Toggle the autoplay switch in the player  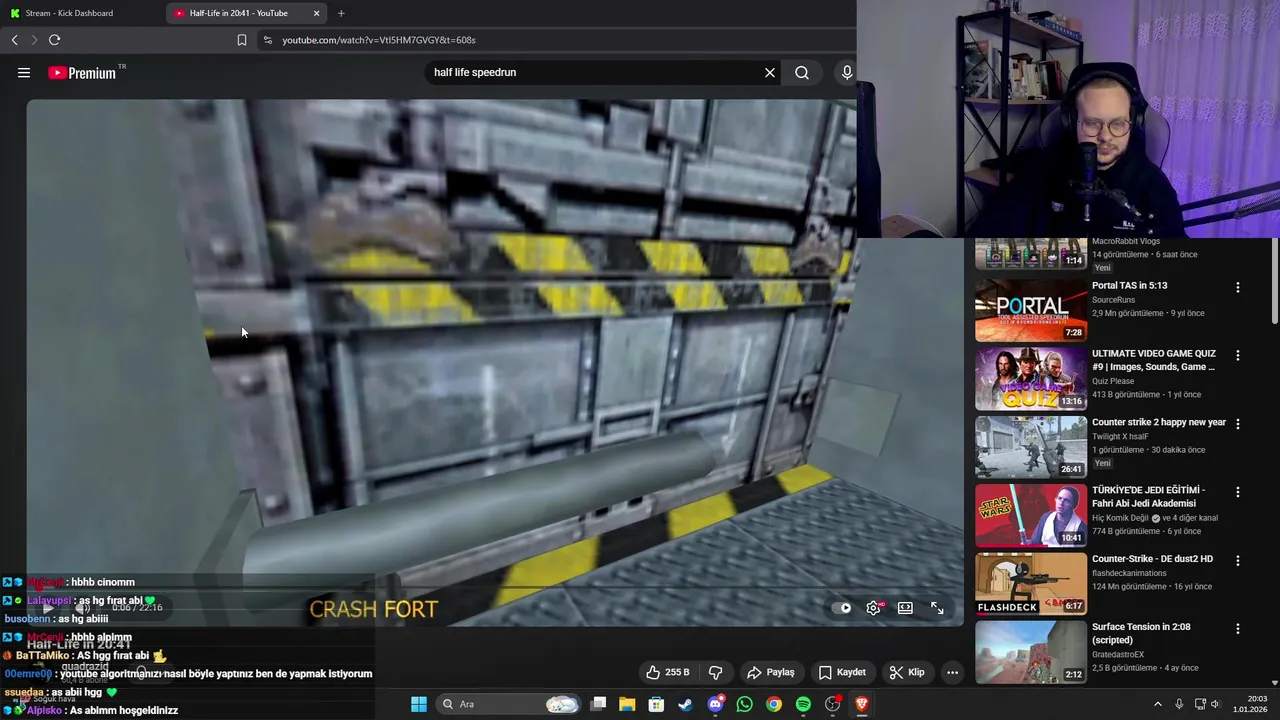tap(841, 608)
